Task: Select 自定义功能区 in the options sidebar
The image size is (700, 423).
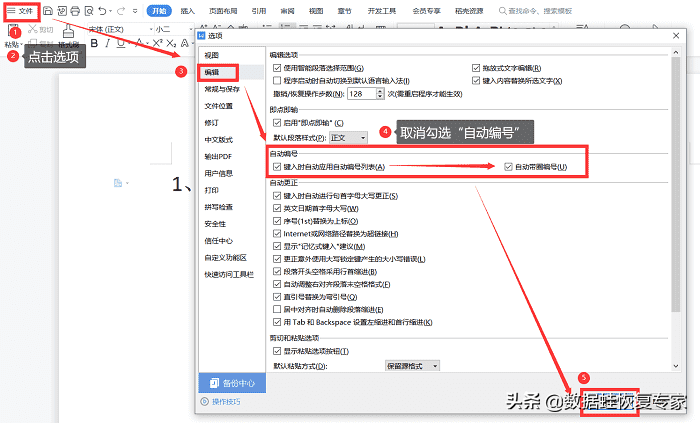Action: point(225,257)
